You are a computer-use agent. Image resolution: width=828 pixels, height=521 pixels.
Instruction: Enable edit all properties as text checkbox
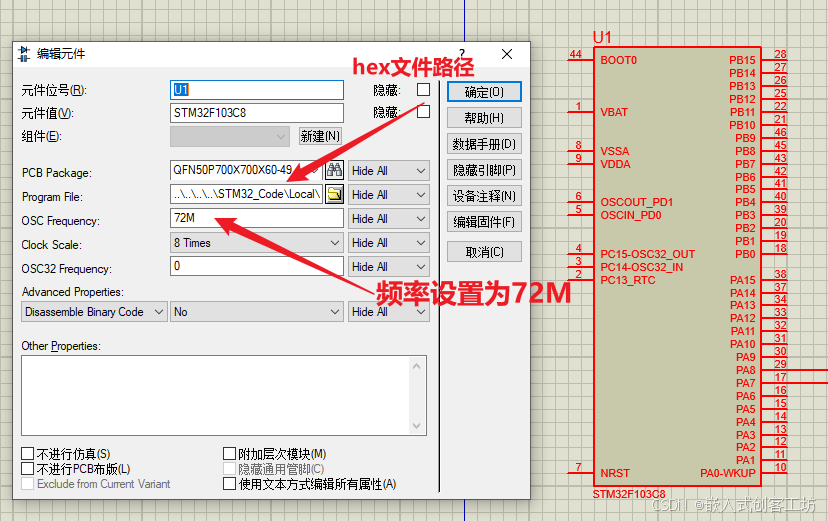(229, 484)
